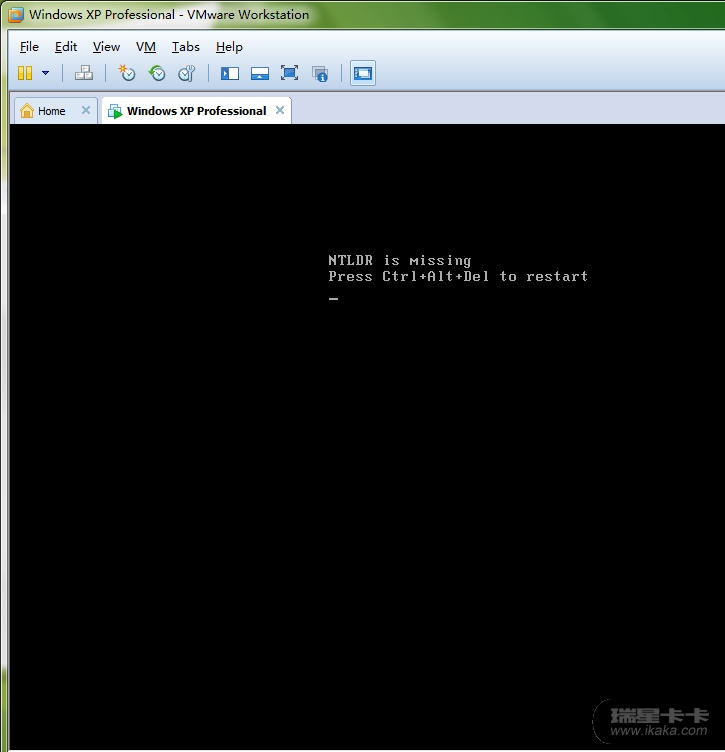Open the Edit menu
725x752 pixels.
[x=66, y=47]
